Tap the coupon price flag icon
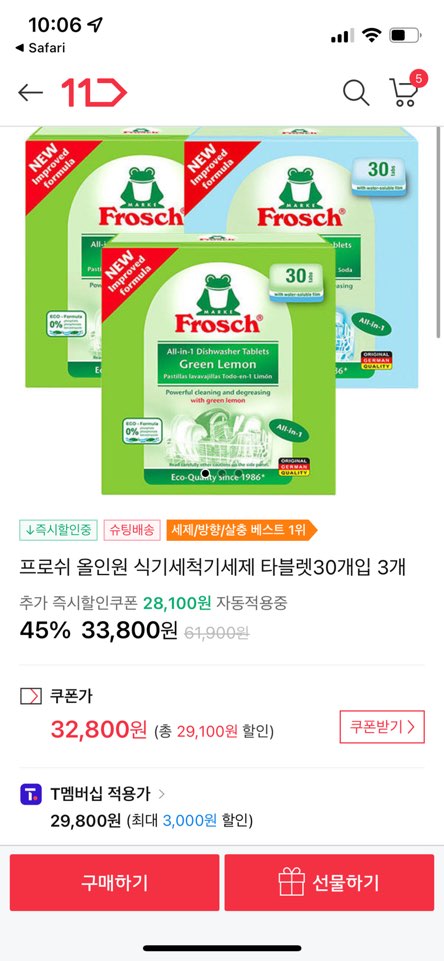The width and height of the screenshot is (444, 961). 31,696
